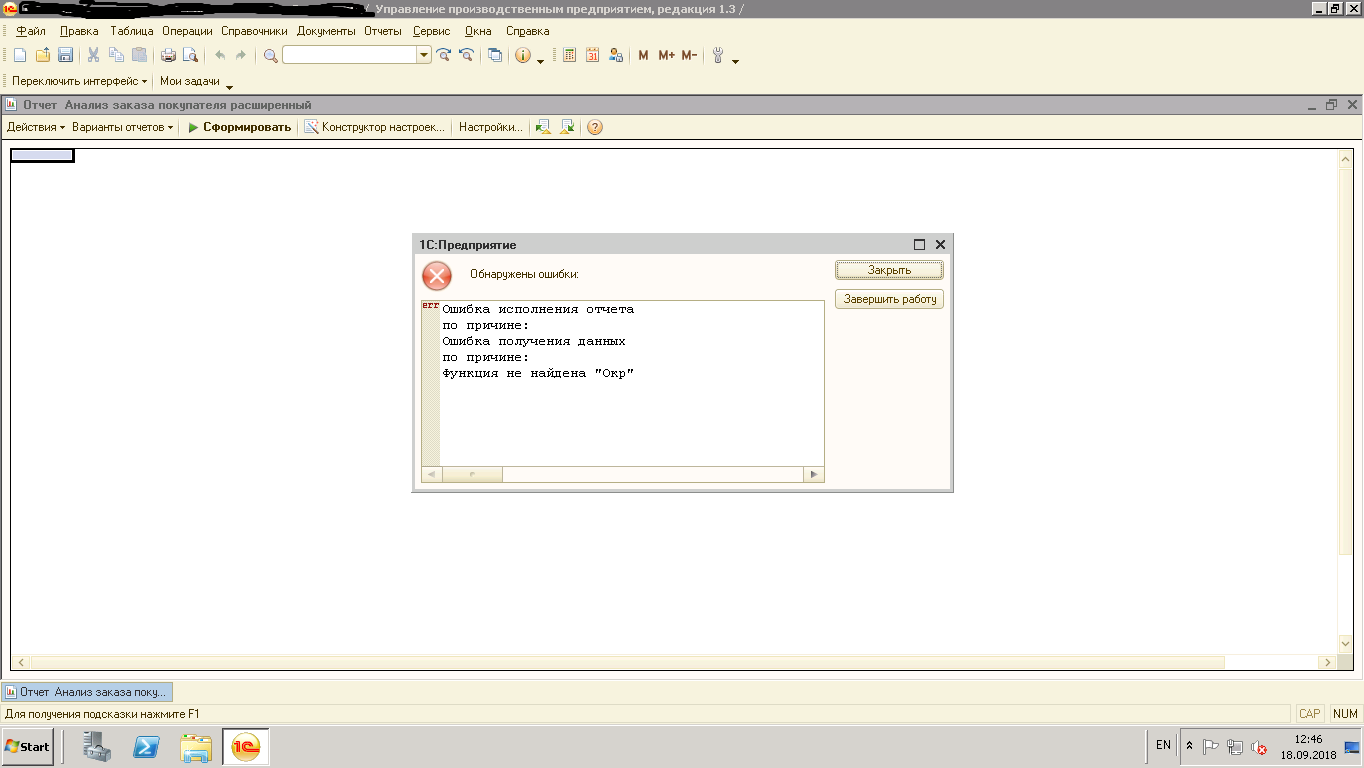Open the Окна menu
Screen dimensions: 1364x768
coord(478,31)
